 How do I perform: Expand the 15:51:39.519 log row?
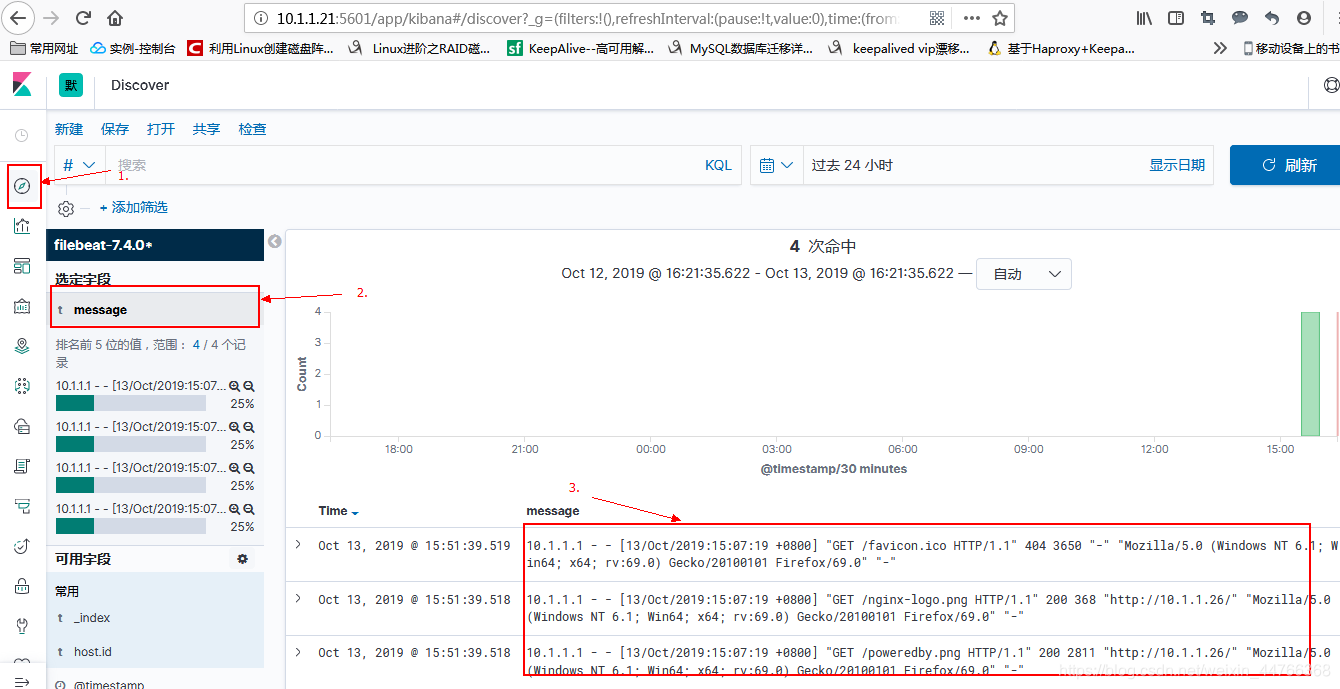click(298, 545)
